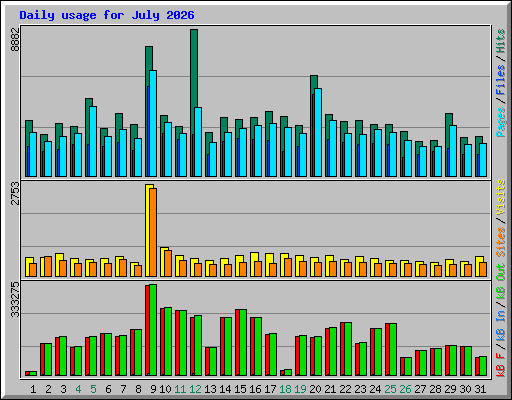Click day number 28 on the axis
This screenshot has height=400, width=512.
tap(435, 389)
